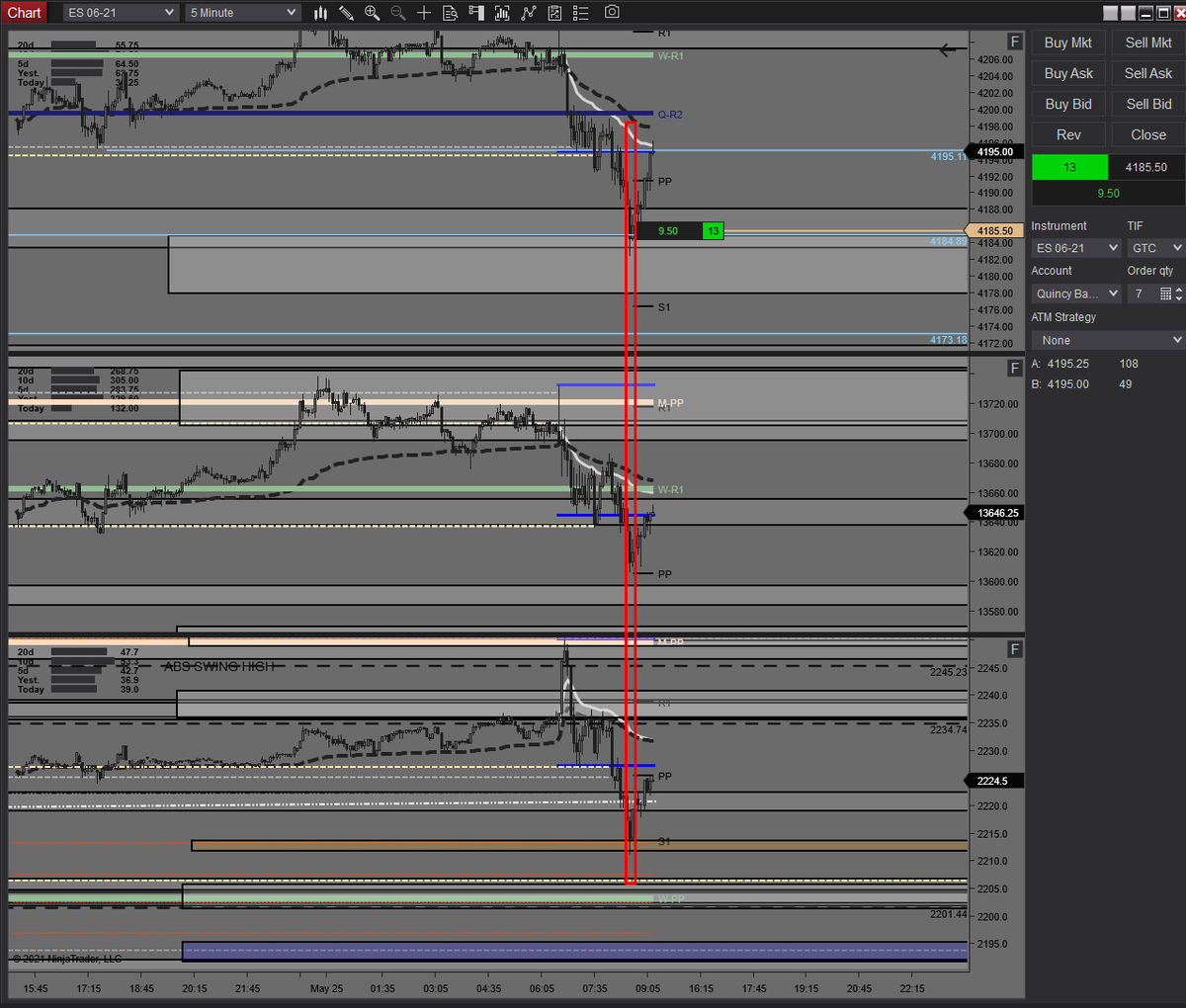The image size is (1186, 1008).
Task: Open the data series icon
Action: pos(502,13)
